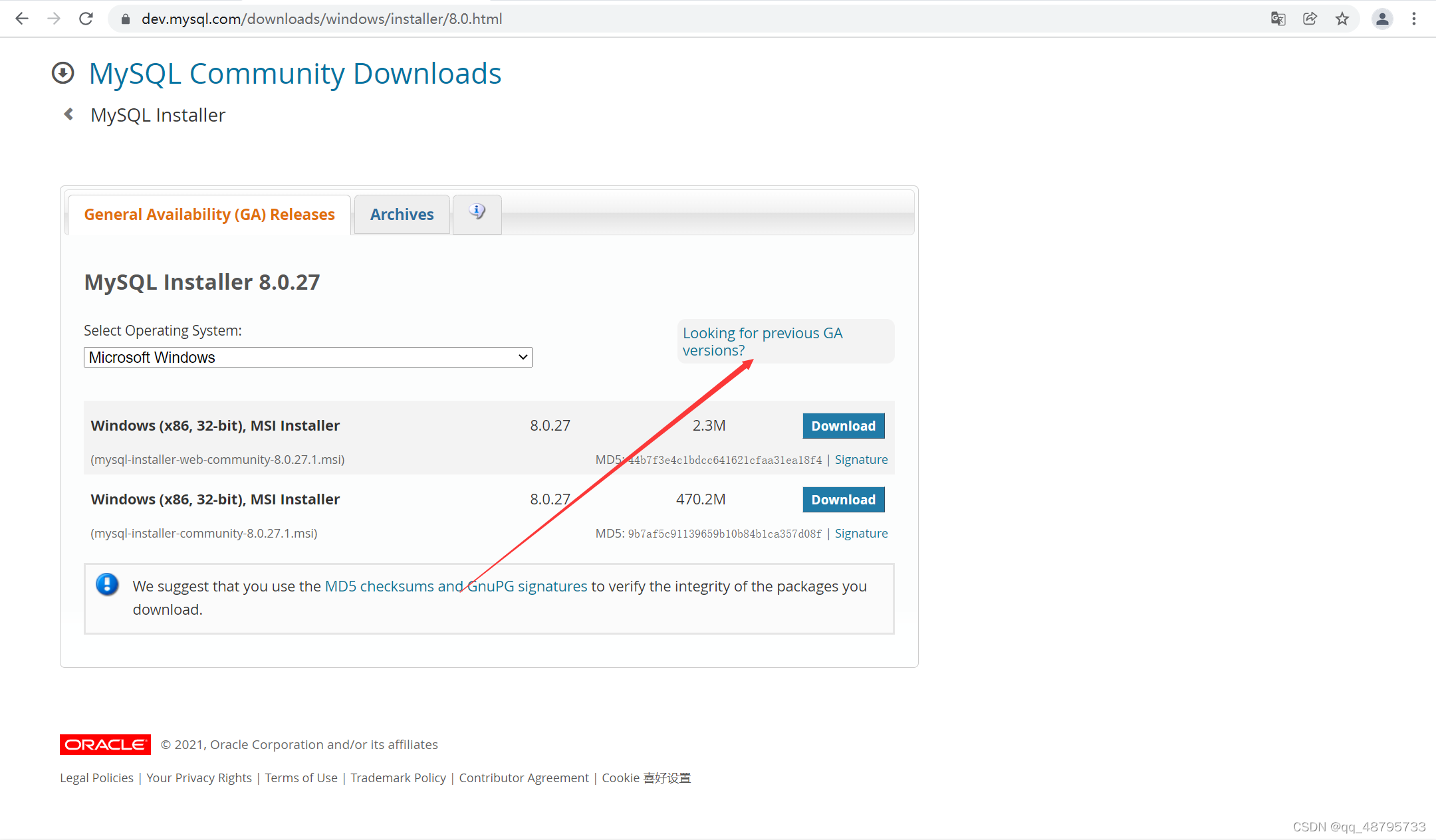Download the 470.2M full installer
Image resolution: width=1436 pixels, height=840 pixels.
click(843, 500)
